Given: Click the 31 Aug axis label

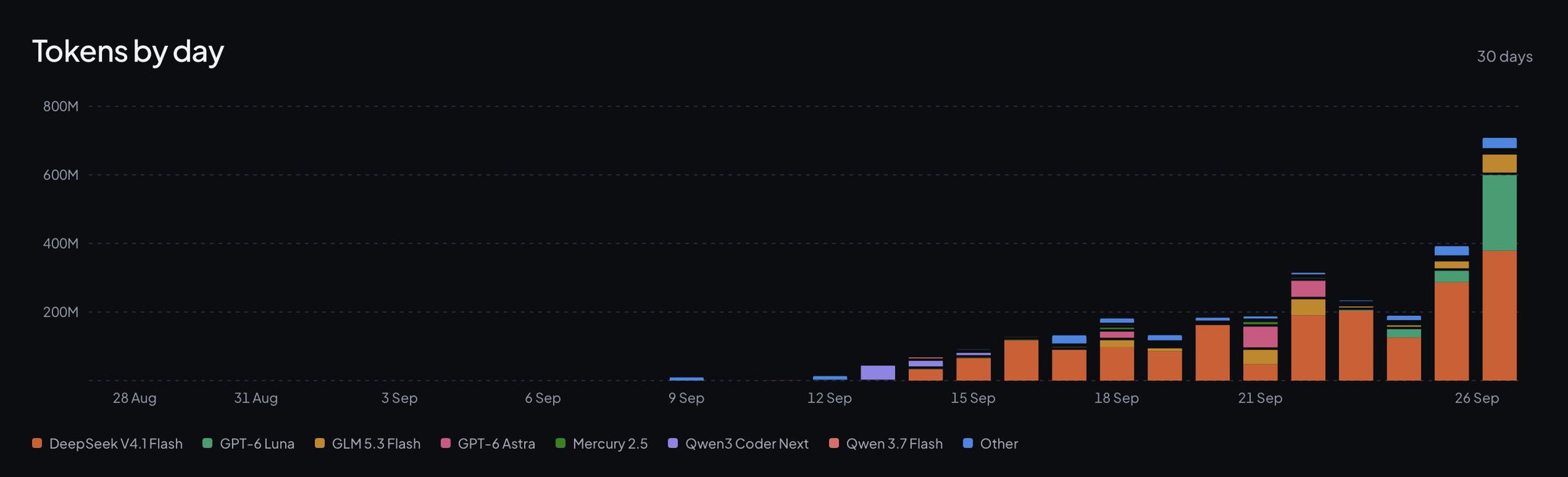Looking at the screenshot, I should tap(256, 398).
